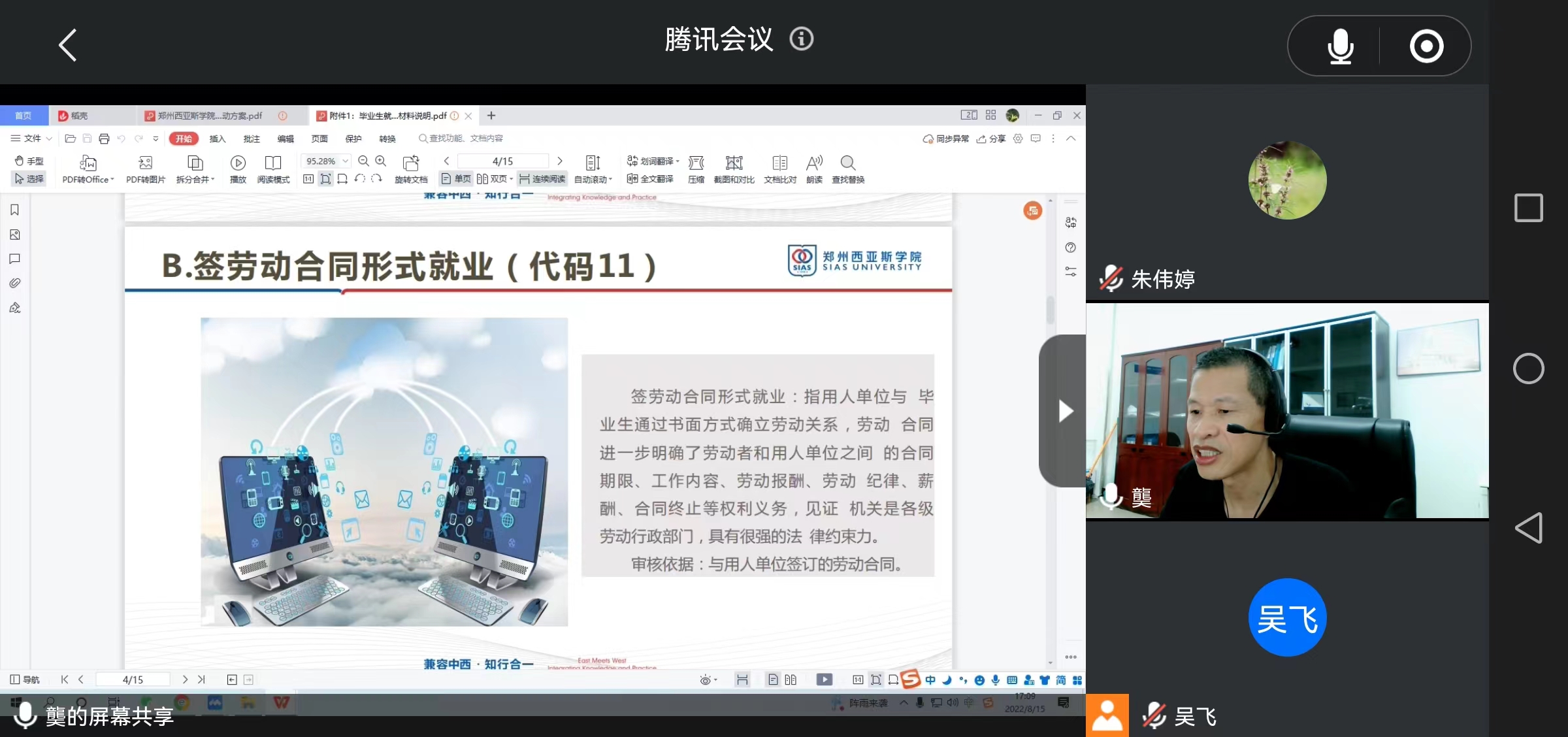This screenshot has width=1568, height=737.
Task: Open the eye-care mode dropdown in status bar
Action: 708,680
